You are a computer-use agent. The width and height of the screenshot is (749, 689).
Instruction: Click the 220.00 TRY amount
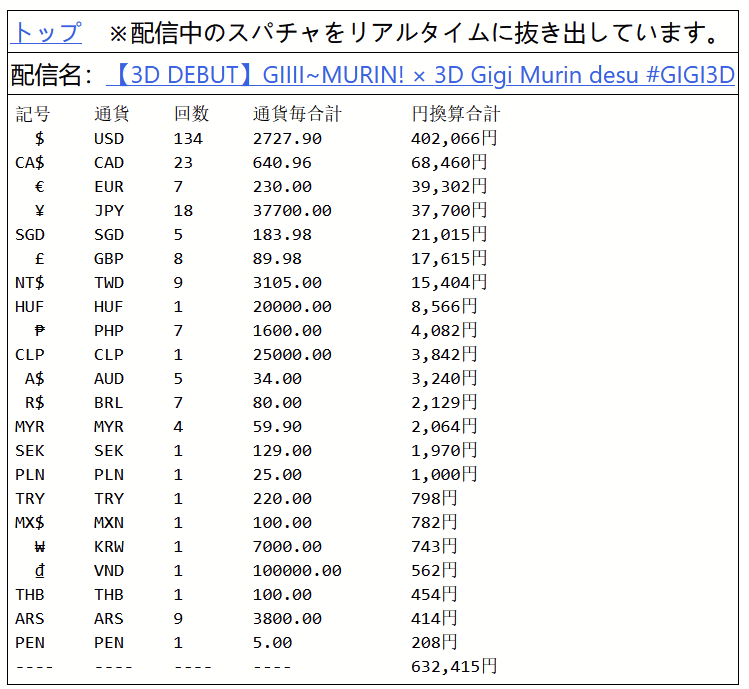click(282, 498)
